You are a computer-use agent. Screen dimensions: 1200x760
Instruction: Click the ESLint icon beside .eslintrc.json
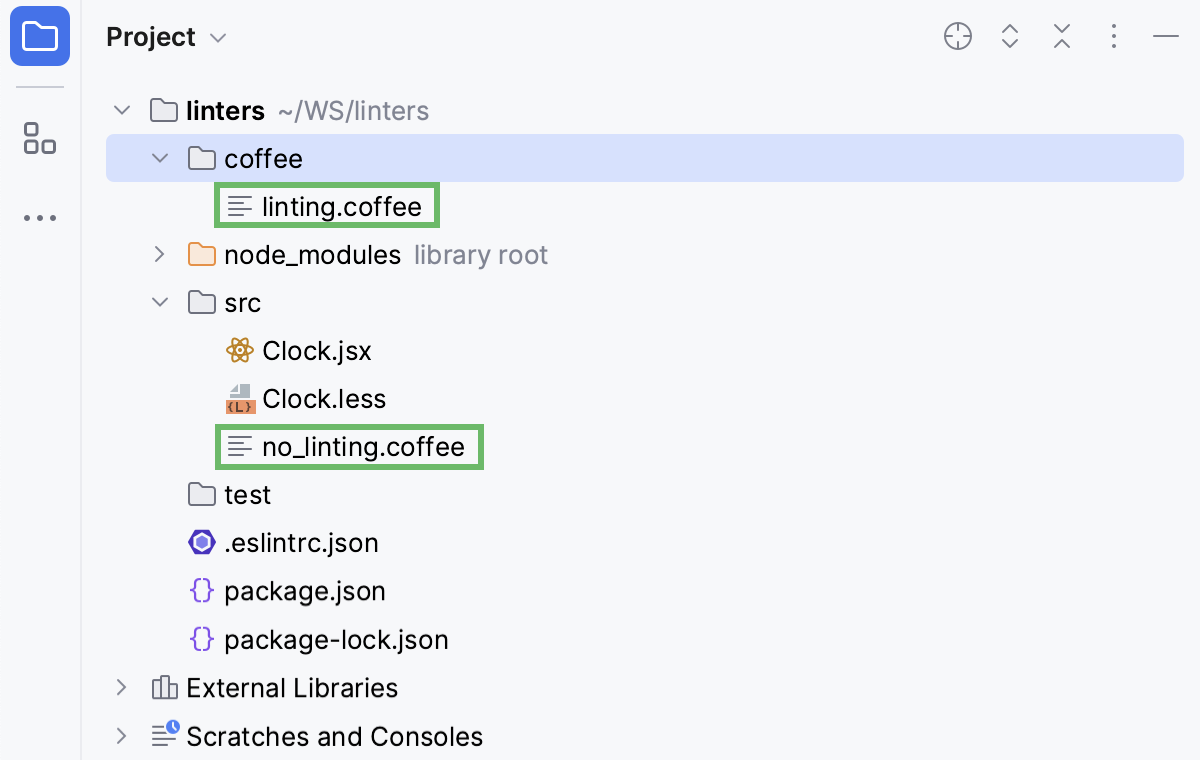(x=201, y=542)
